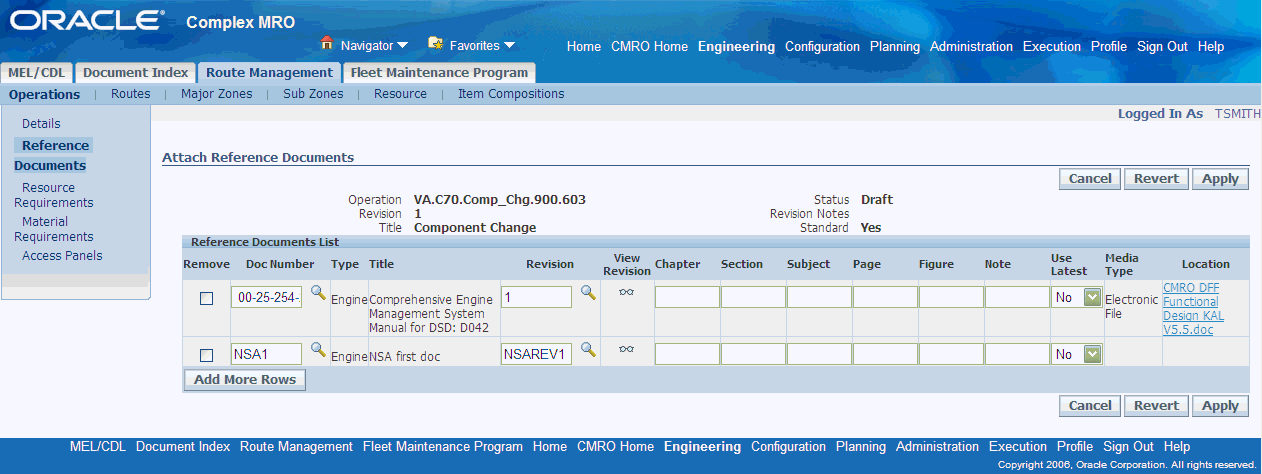The width and height of the screenshot is (1262, 474).
Task: Click the Home link in top header
Action: point(584,47)
